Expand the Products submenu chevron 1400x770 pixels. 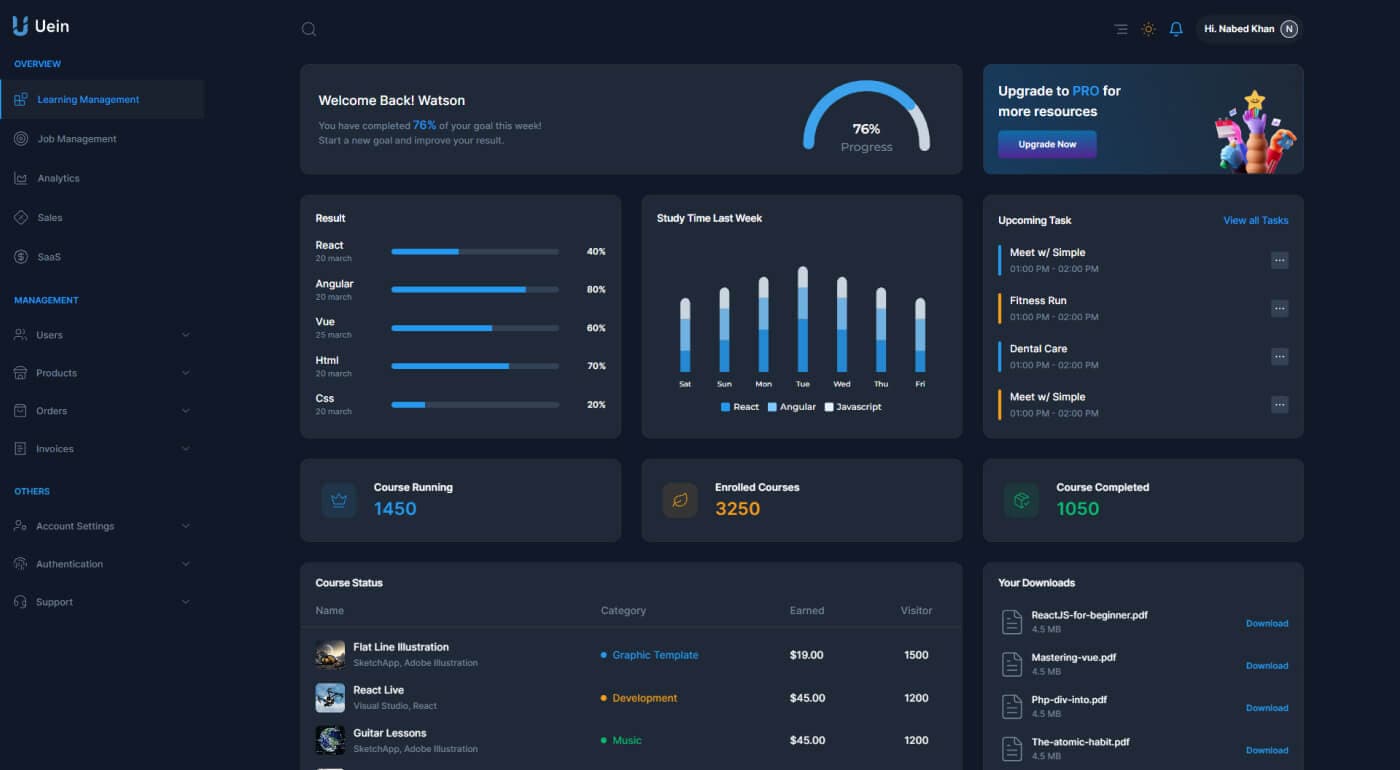pyautogui.click(x=186, y=373)
